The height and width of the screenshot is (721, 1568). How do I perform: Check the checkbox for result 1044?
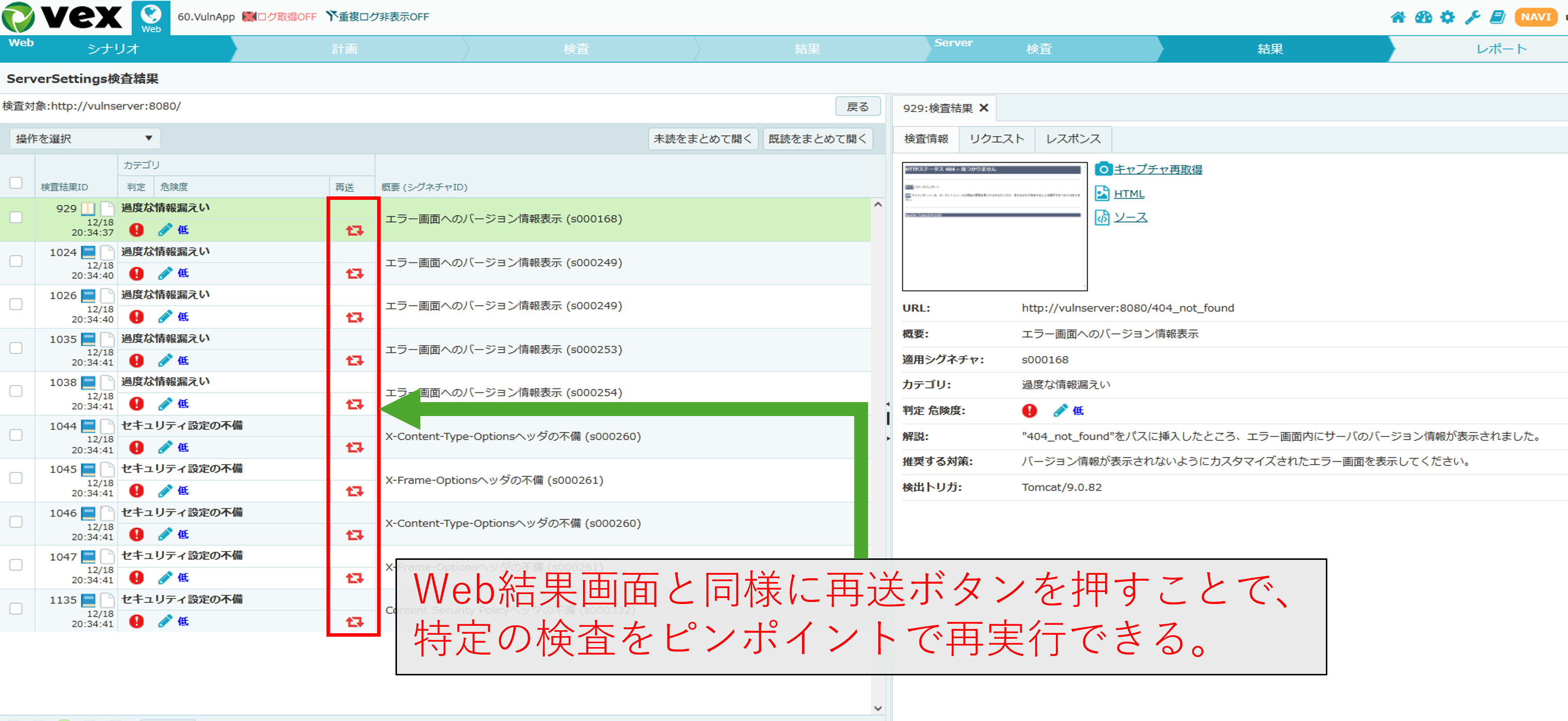[16, 435]
